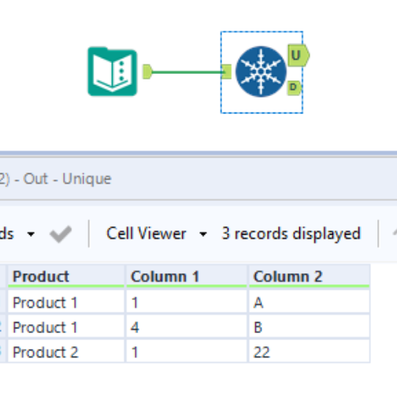The image size is (397, 400).
Task: Click the Column 1 header
Action: click(x=186, y=277)
